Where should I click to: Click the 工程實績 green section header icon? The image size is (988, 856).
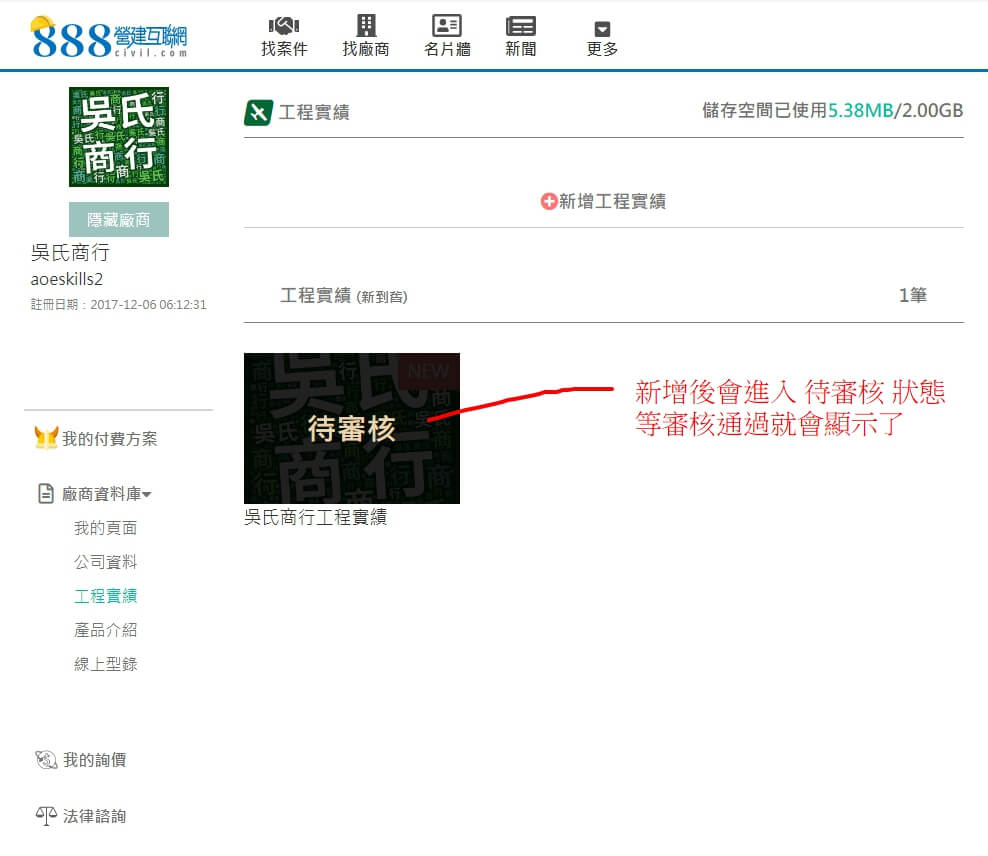258,113
